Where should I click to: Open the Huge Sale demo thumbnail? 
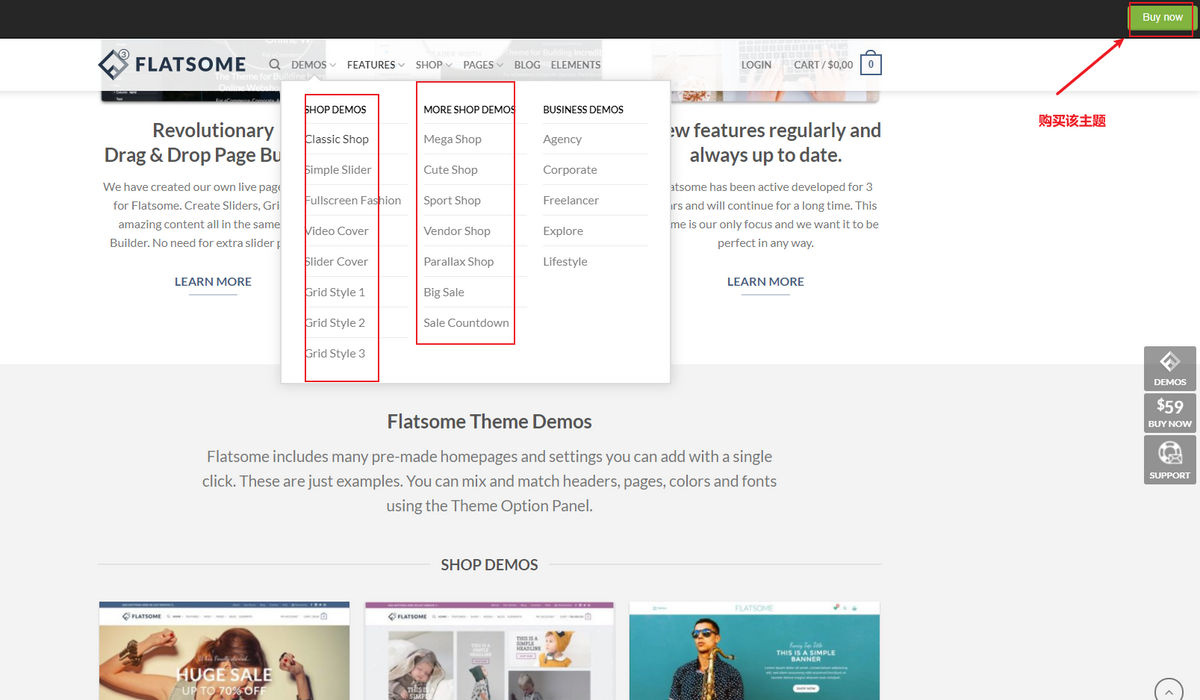(x=224, y=651)
